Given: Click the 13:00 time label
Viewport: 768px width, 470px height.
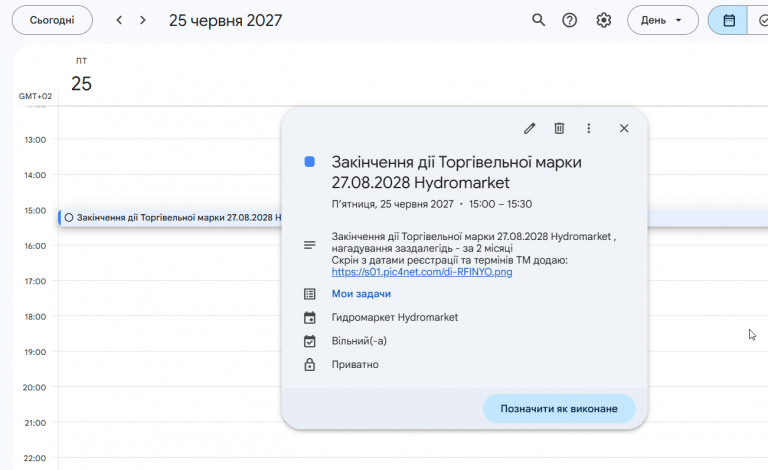Looking at the screenshot, I should [x=35, y=140].
